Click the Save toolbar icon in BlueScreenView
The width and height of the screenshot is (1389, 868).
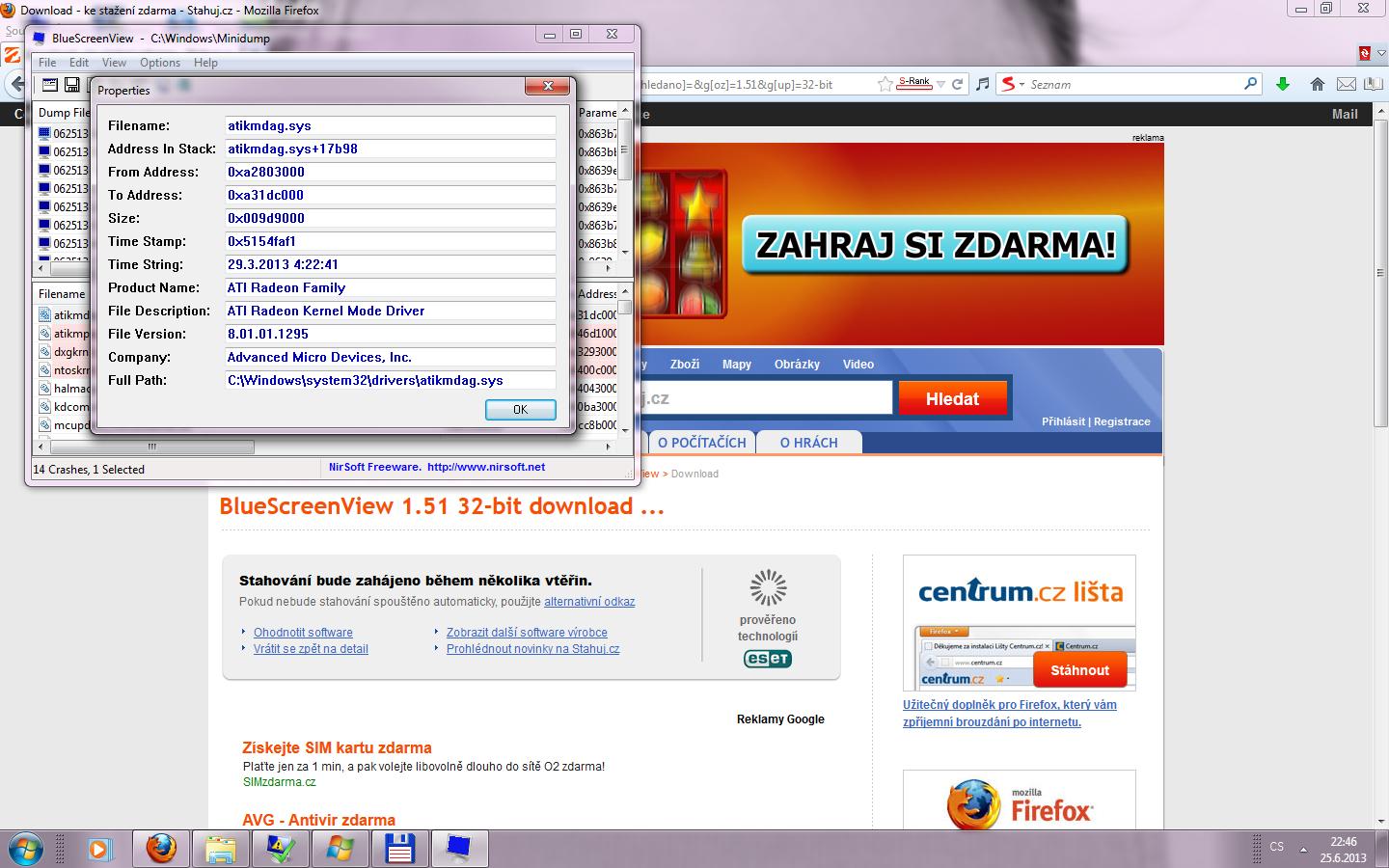(x=71, y=85)
